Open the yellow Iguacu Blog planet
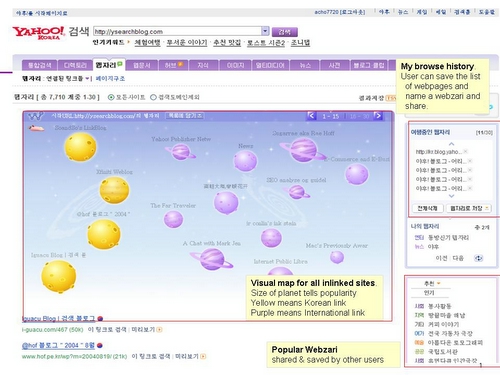Image resolution: width=500 pixels, height=375 pixels. [x=59, y=277]
